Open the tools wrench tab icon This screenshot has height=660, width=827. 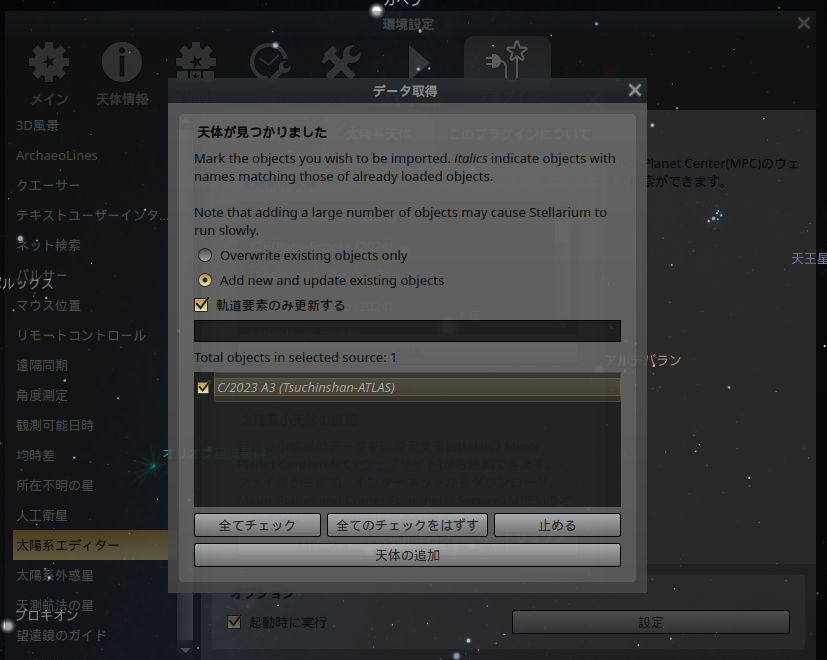tap(342, 61)
